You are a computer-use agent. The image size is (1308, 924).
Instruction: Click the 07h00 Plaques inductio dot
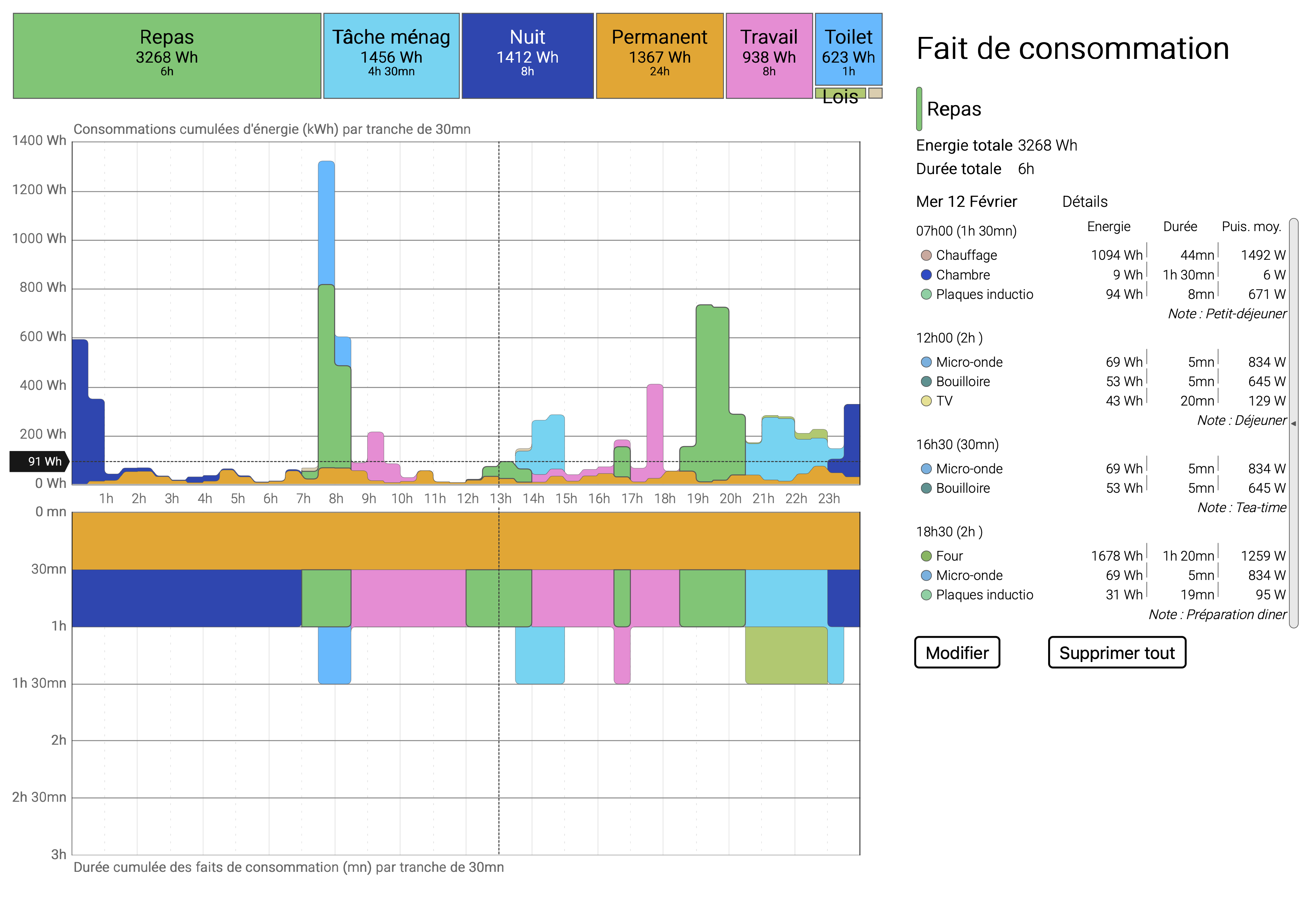tap(926, 294)
